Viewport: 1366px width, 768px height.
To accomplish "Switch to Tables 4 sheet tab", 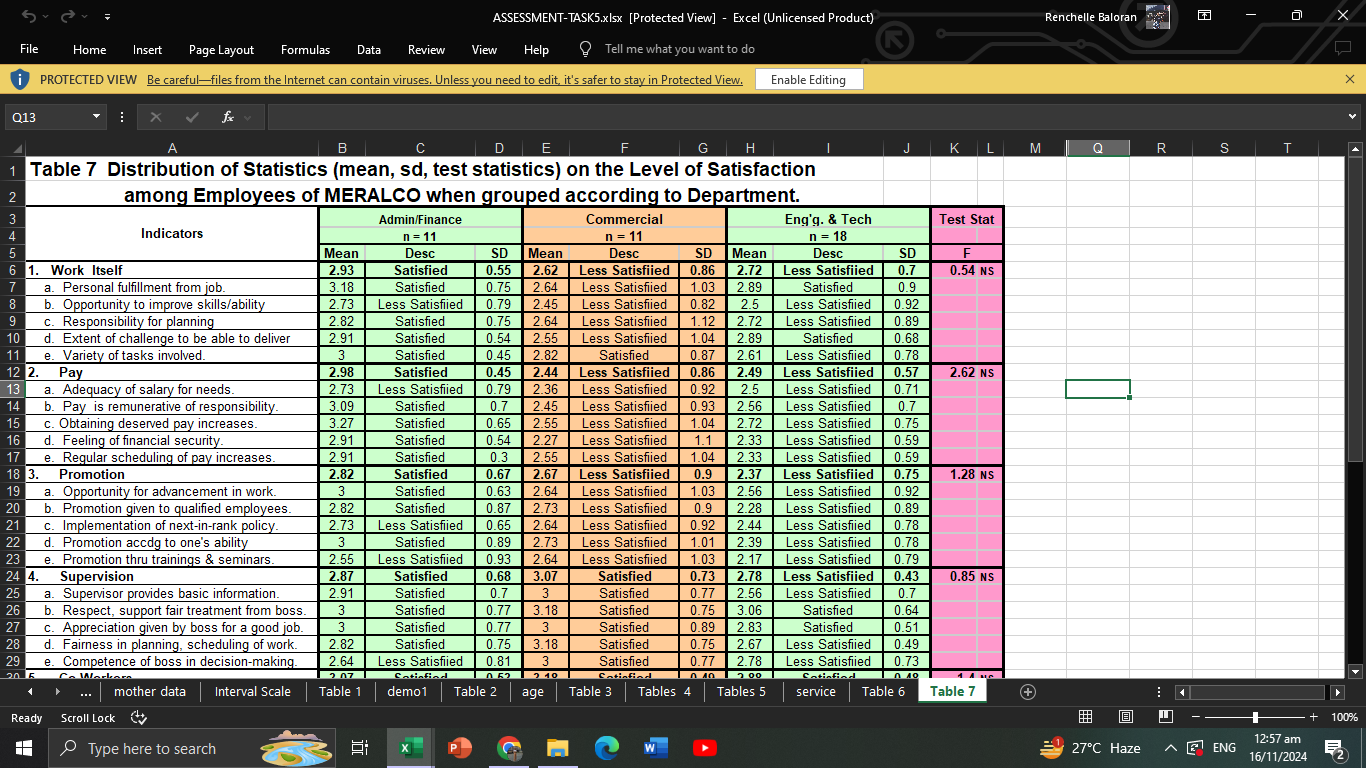I will pyautogui.click(x=664, y=691).
